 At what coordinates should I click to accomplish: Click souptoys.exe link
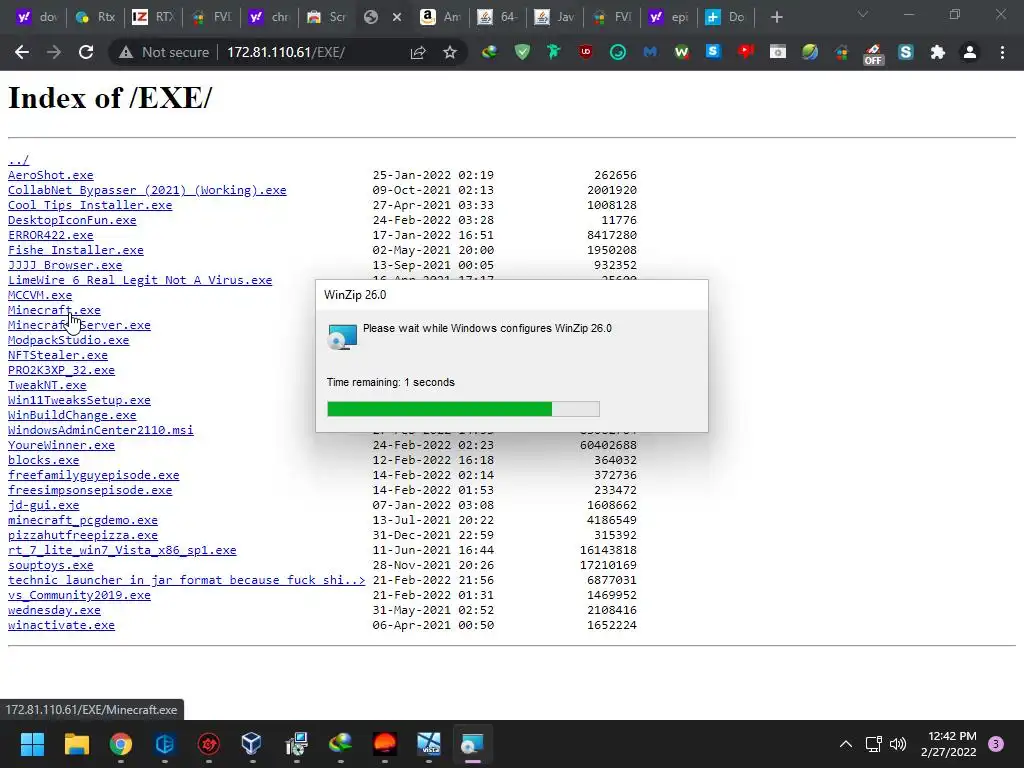point(50,566)
